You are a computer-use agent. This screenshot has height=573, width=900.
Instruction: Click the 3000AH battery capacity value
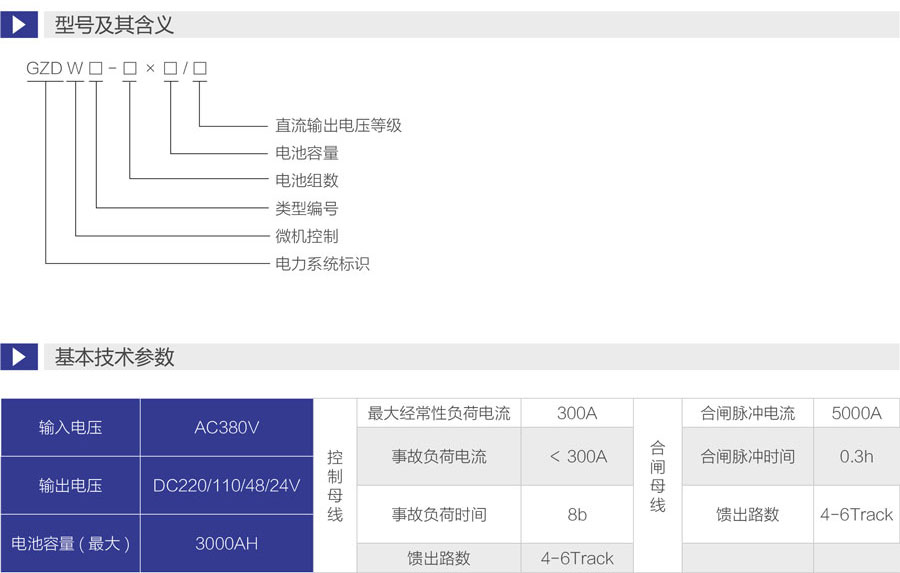(x=227, y=543)
